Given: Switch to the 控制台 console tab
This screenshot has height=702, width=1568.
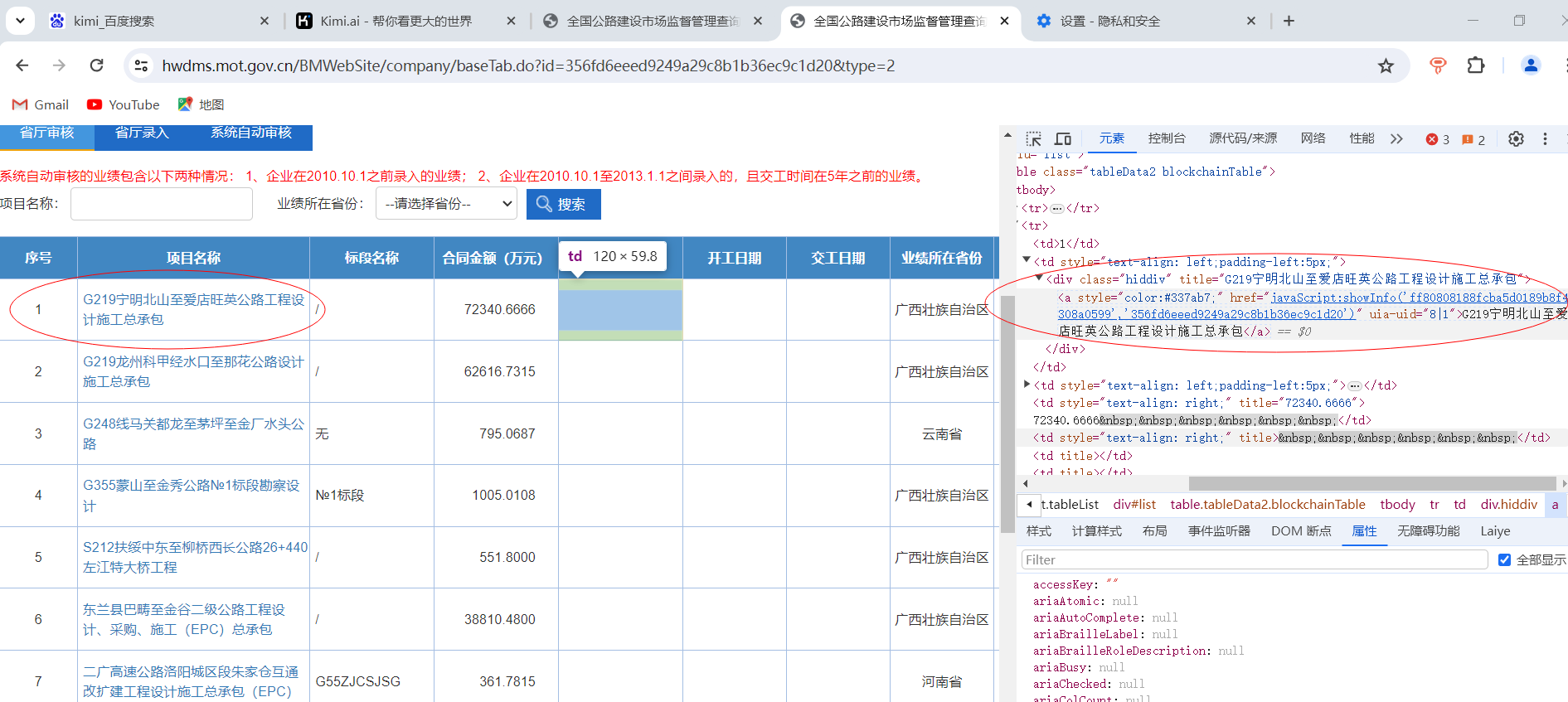Looking at the screenshot, I should (1166, 138).
